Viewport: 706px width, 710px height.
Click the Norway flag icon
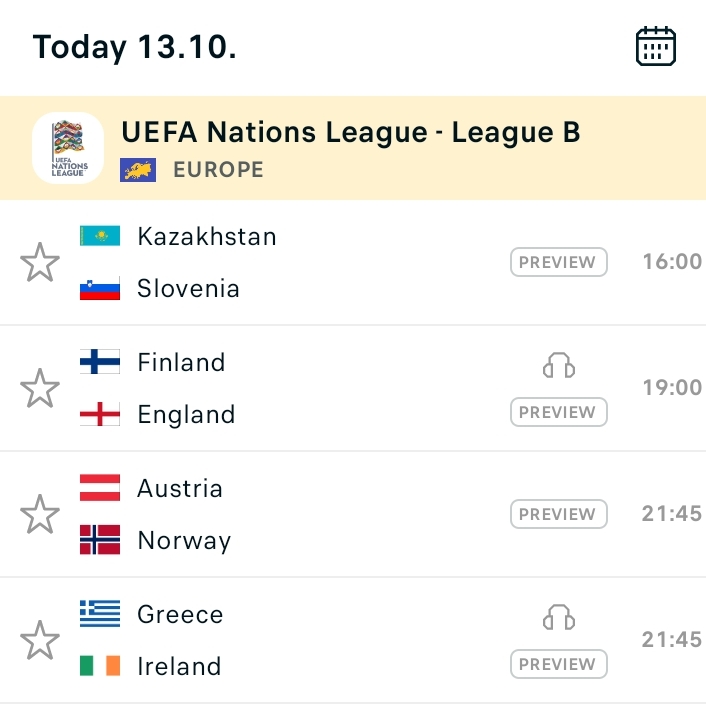click(100, 540)
